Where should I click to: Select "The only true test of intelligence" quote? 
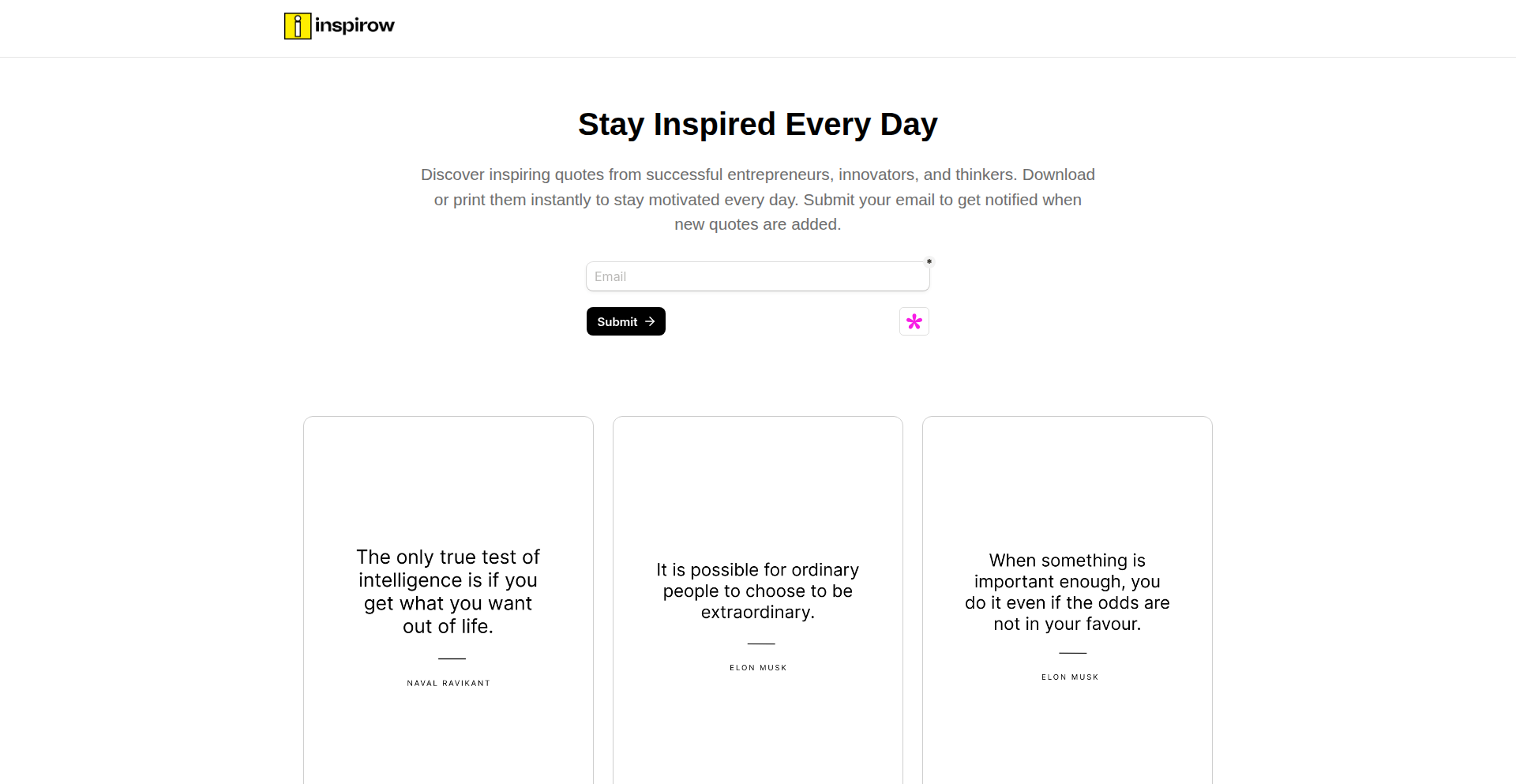[x=448, y=591]
